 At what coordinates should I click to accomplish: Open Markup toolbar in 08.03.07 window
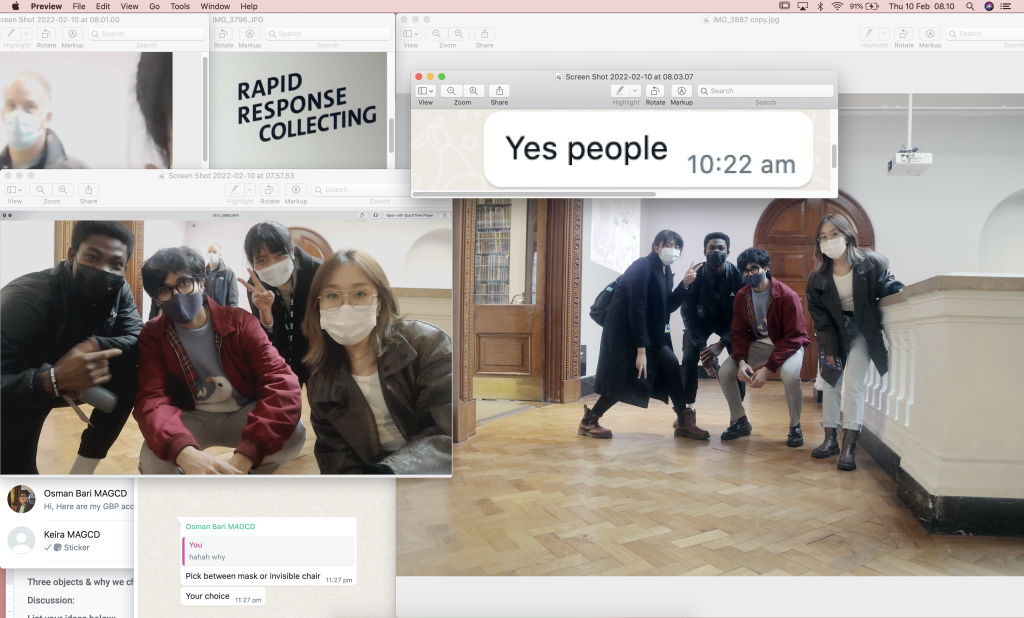point(681,91)
